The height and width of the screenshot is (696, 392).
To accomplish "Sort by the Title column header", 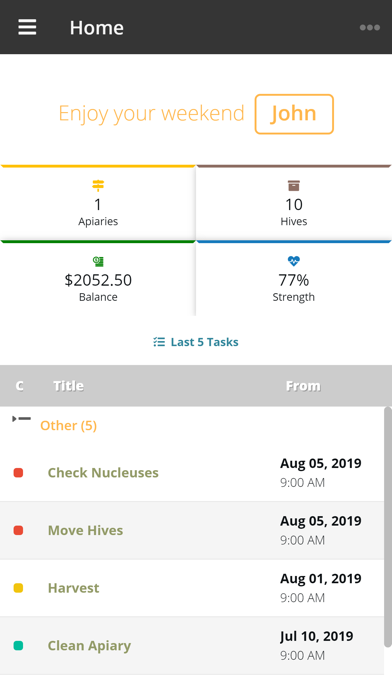I will (68, 386).
